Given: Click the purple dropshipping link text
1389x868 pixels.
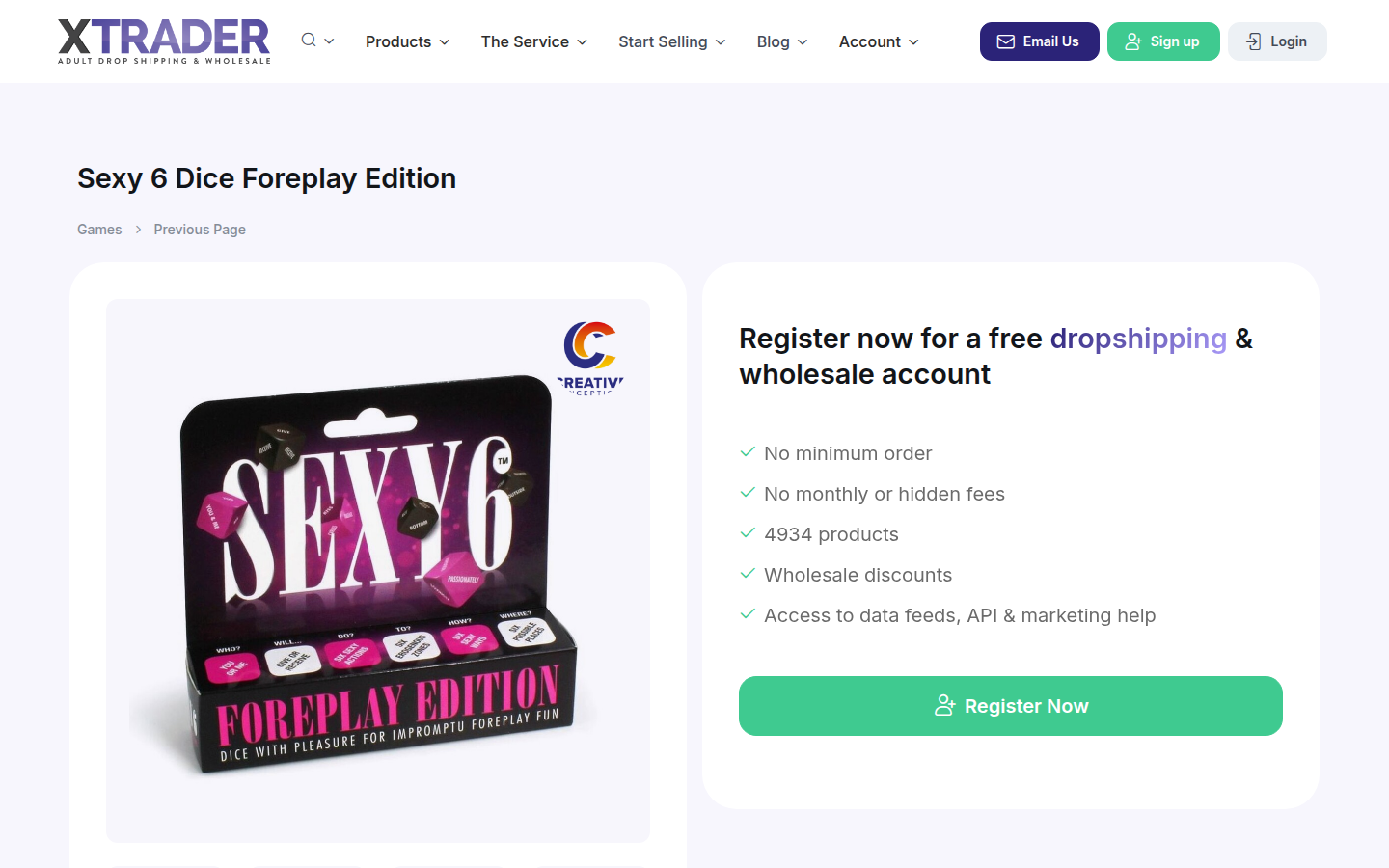Looking at the screenshot, I should [1138, 339].
